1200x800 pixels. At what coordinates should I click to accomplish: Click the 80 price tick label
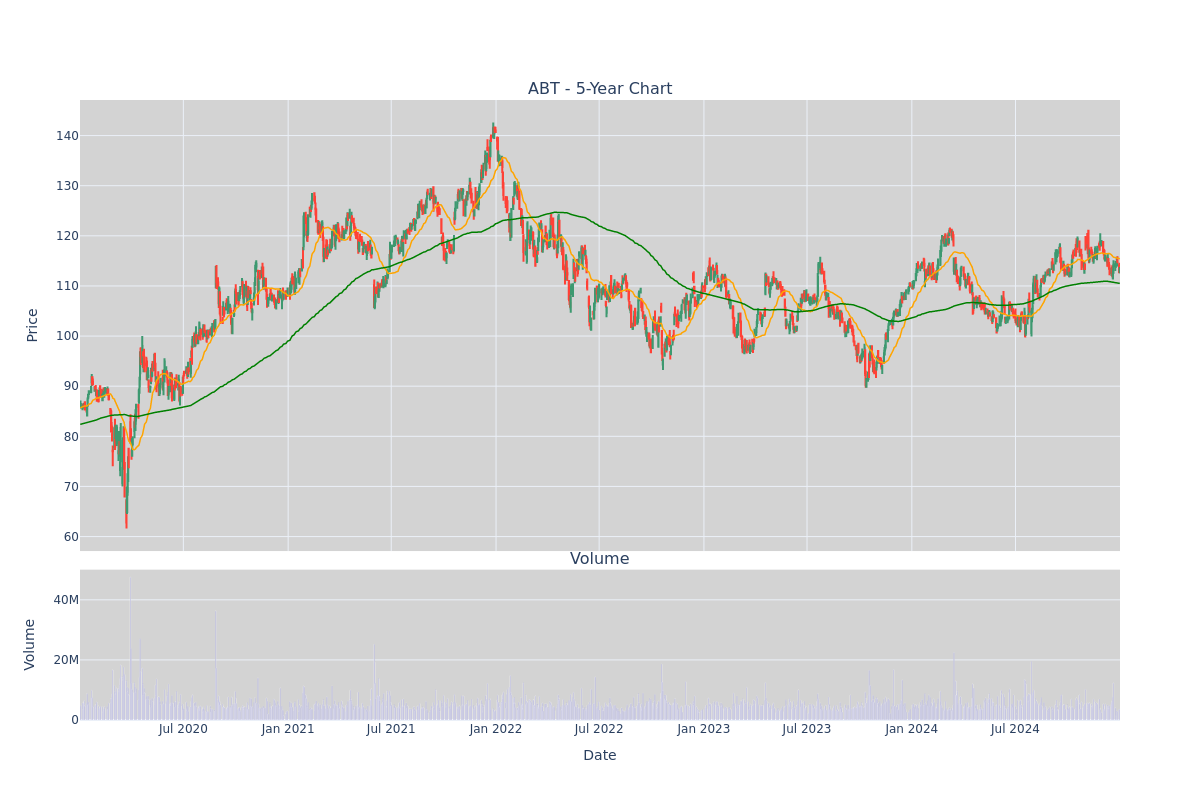(x=70, y=436)
